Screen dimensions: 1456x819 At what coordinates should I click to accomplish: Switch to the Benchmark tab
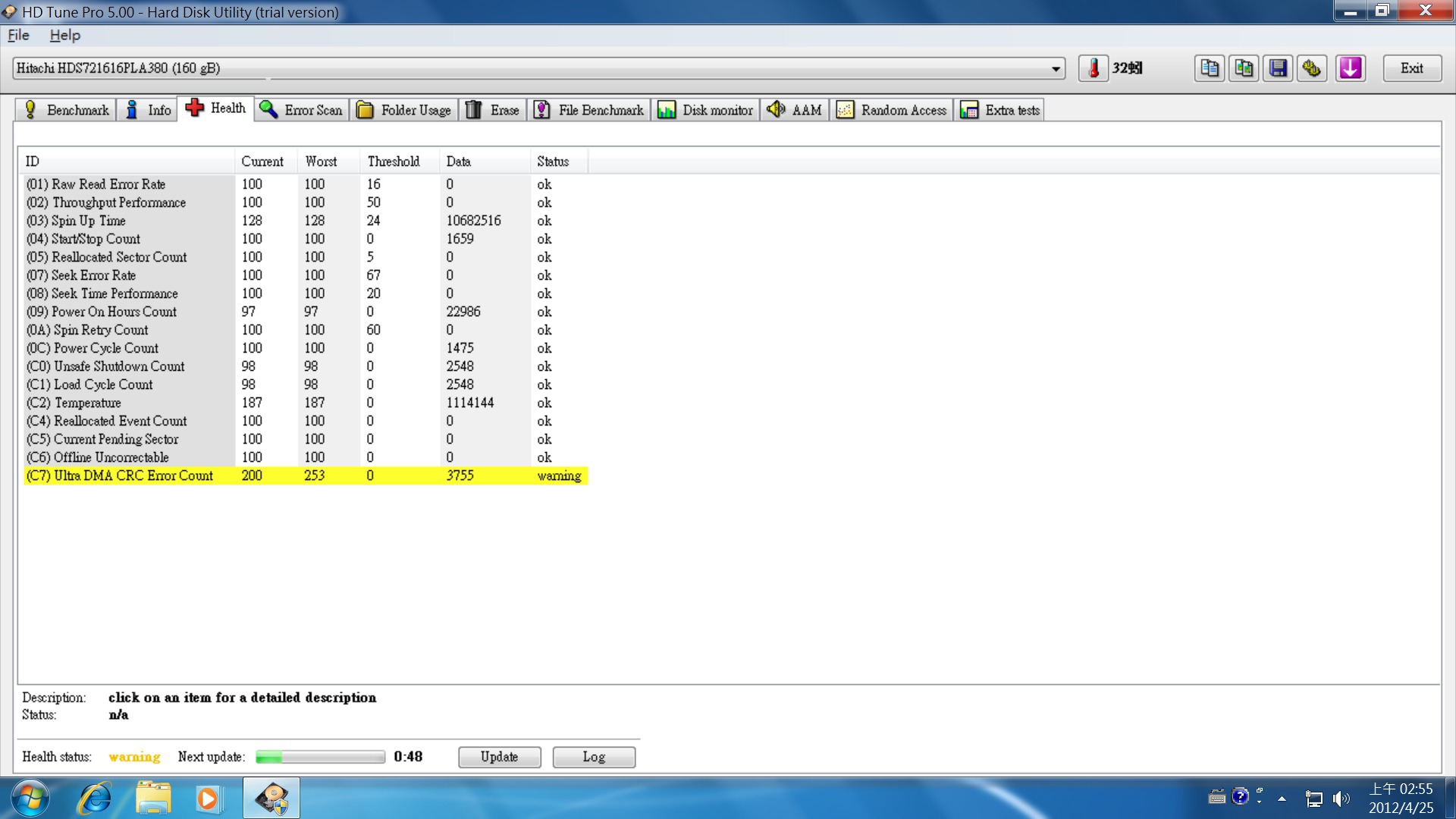[66, 110]
